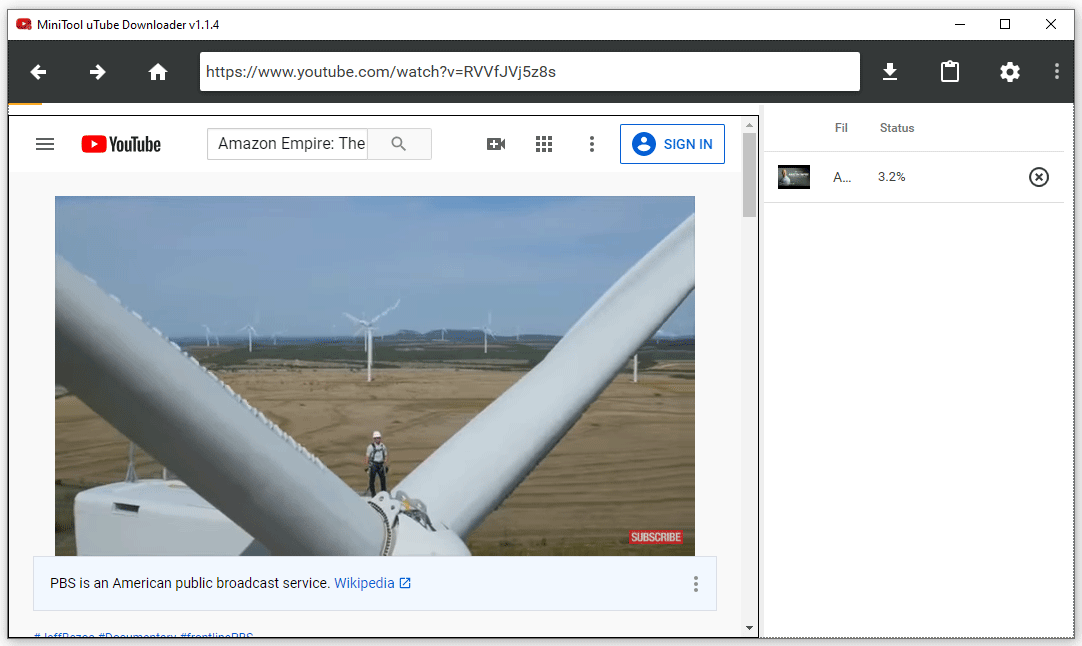1082x646 pixels.
Task: Open the Wikipedia link about PBS
Action: pyautogui.click(x=366, y=582)
